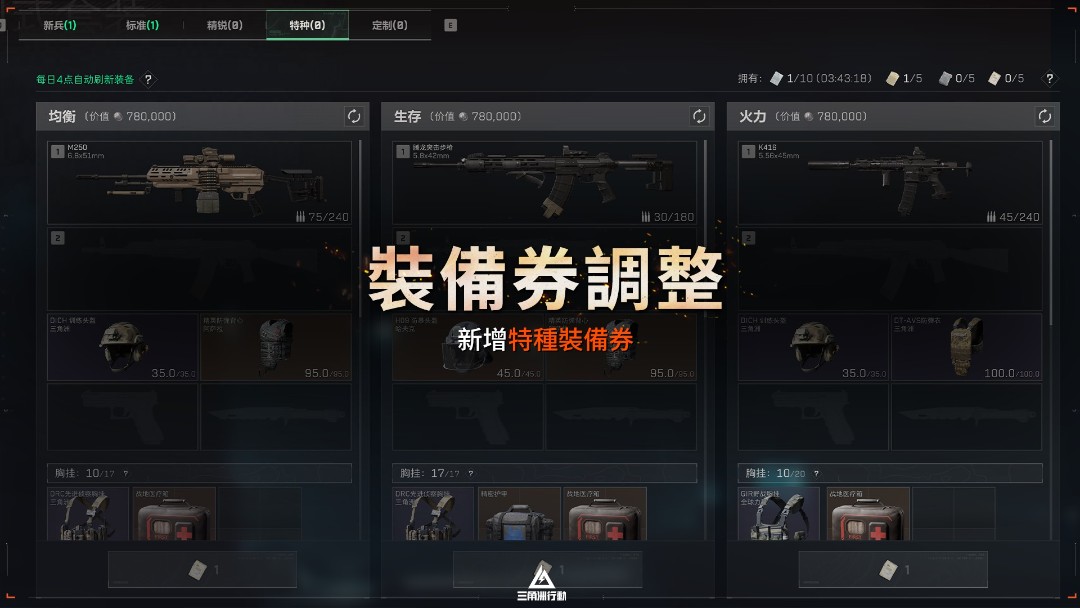Select the K416 weapon slot
The height and width of the screenshot is (608, 1080).
click(x=890, y=183)
